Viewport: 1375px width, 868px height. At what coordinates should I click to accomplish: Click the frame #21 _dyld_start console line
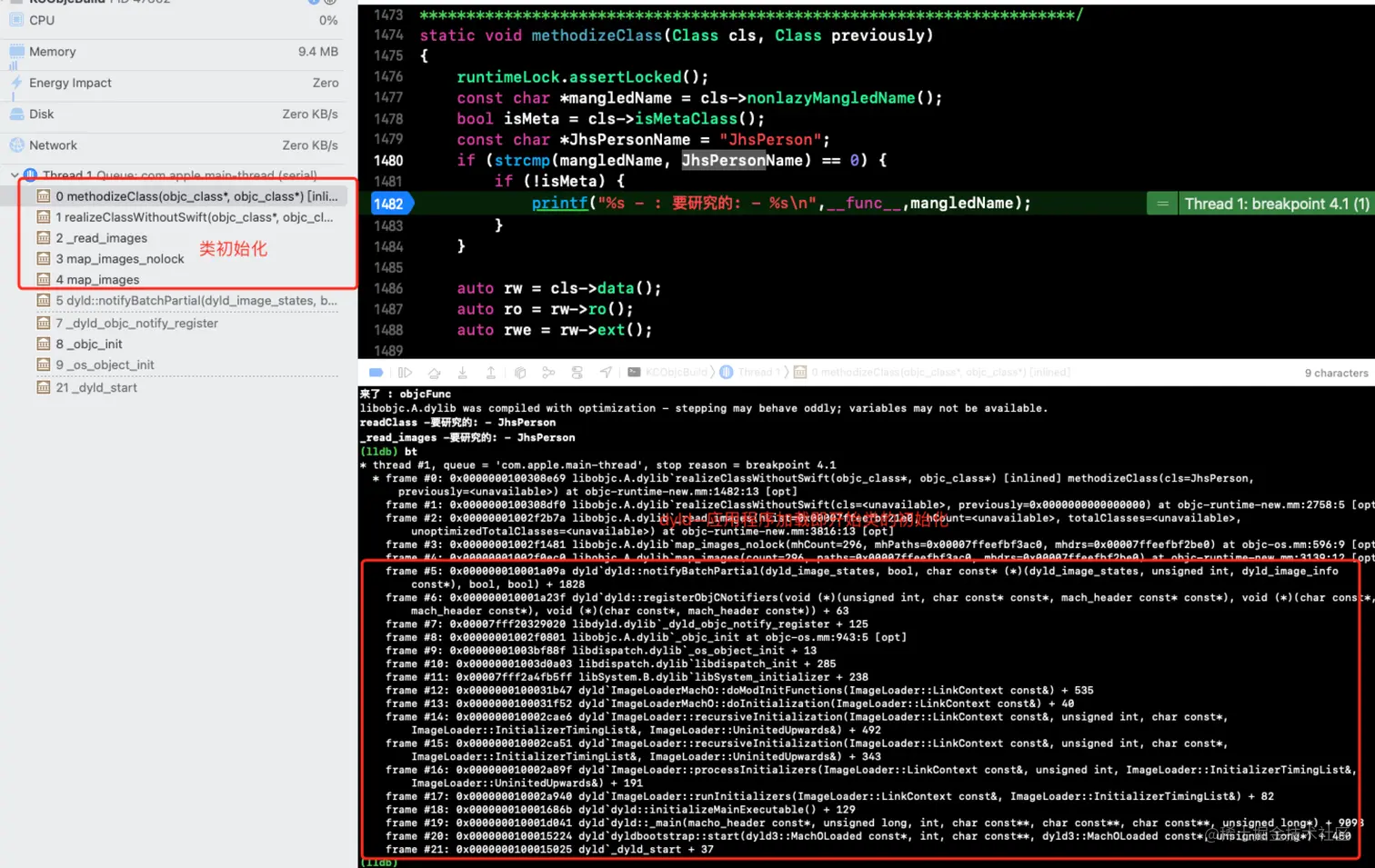click(549, 849)
